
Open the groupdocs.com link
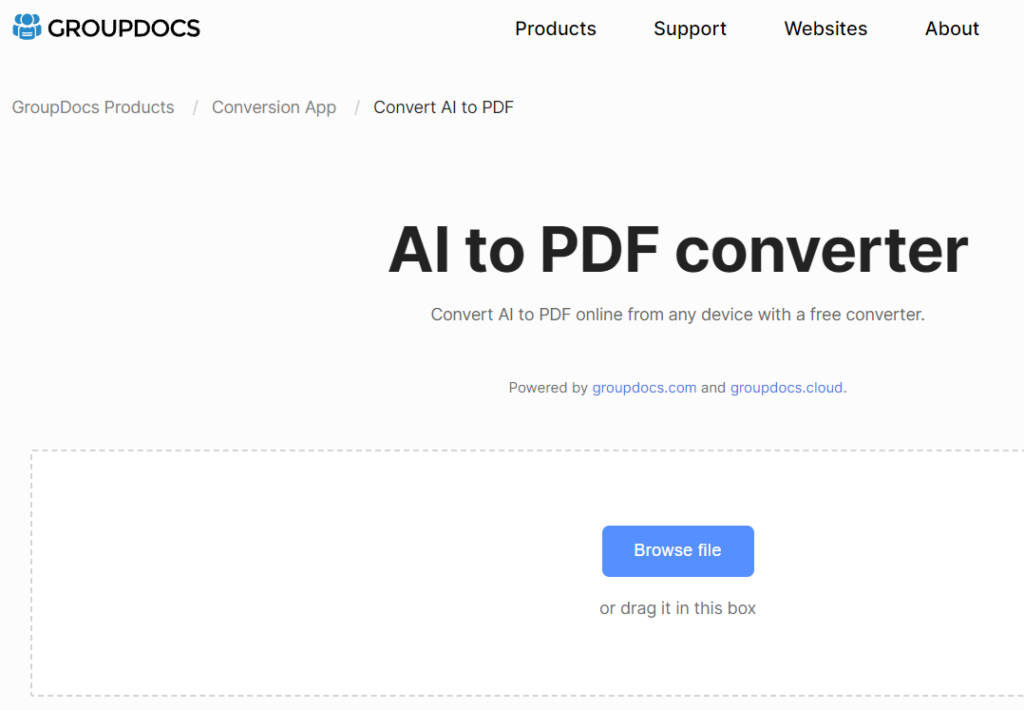(644, 387)
